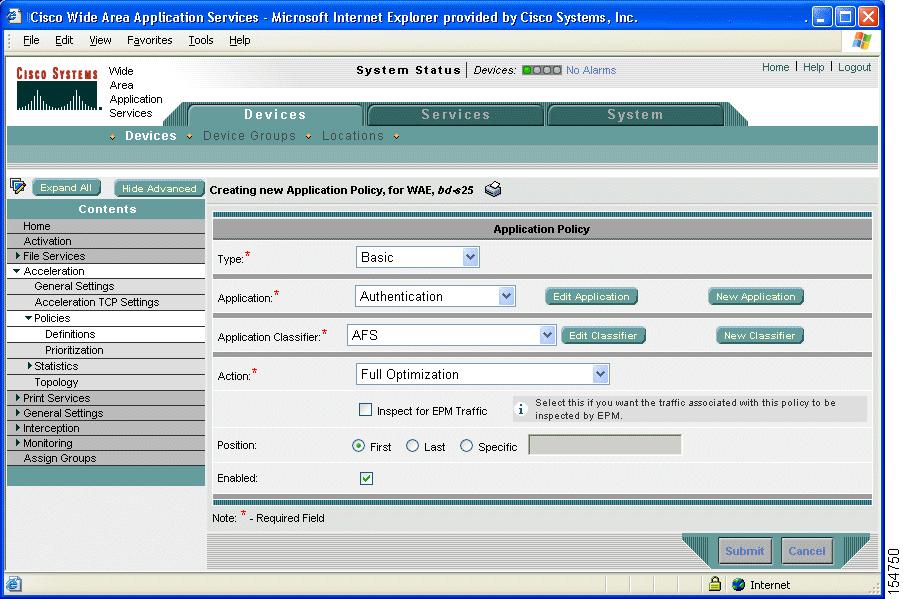Expand the Statistics tree node

click(30, 365)
